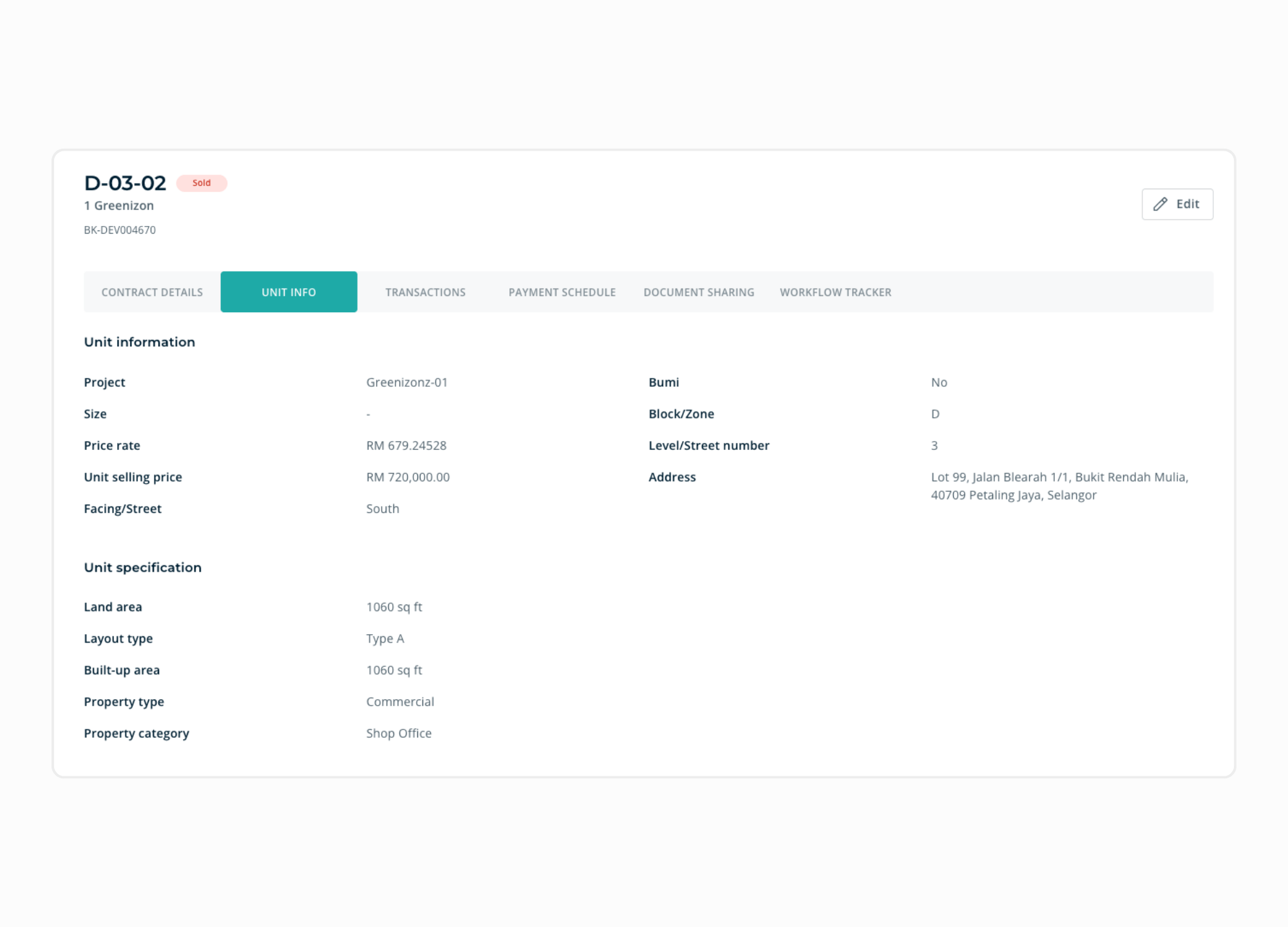Switch to the Transactions tab
Screen dimensions: 1288x927
(x=426, y=292)
